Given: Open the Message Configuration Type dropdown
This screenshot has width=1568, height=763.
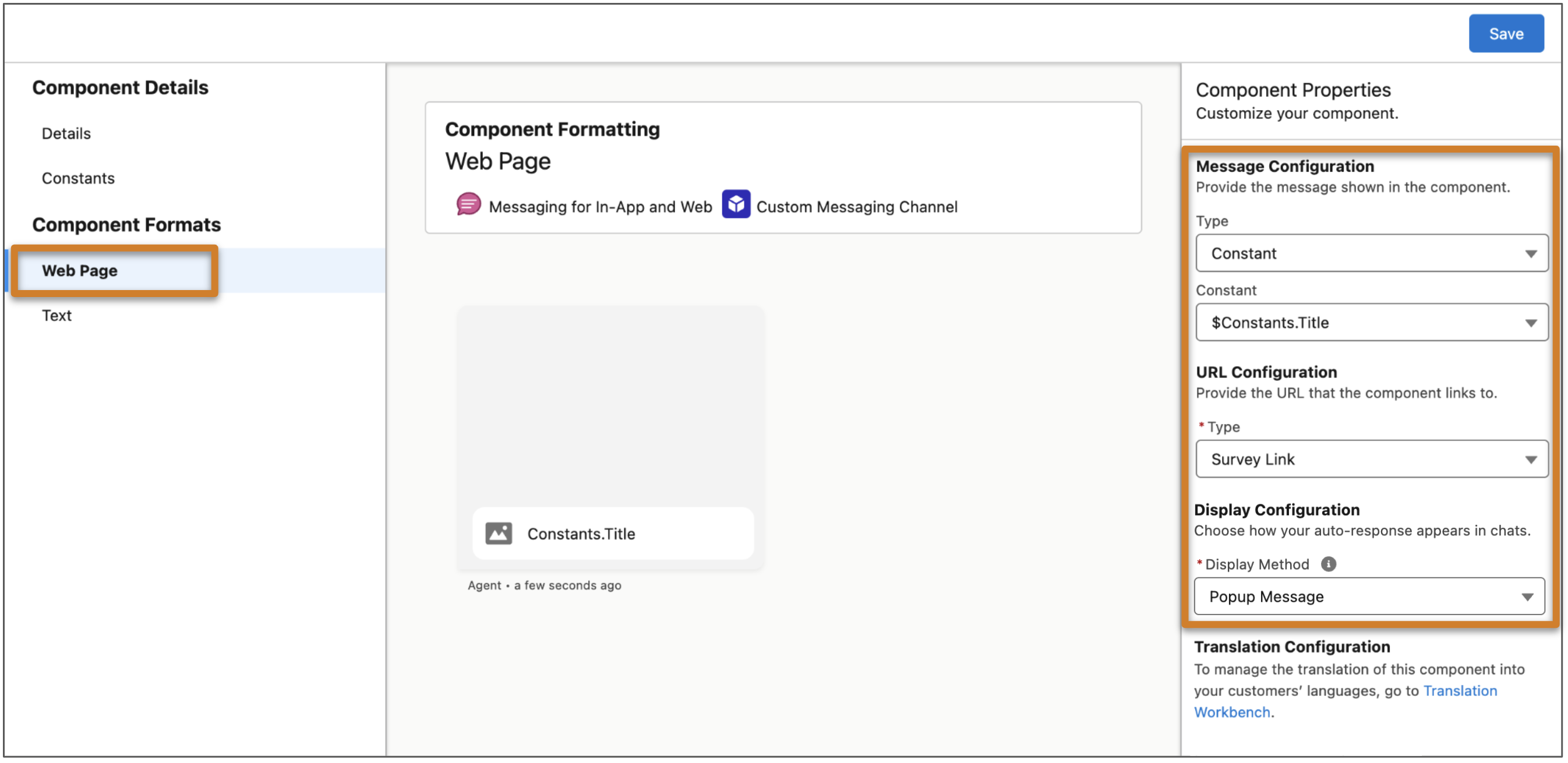Looking at the screenshot, I should pyautogui.click(x=1371, y=253).
